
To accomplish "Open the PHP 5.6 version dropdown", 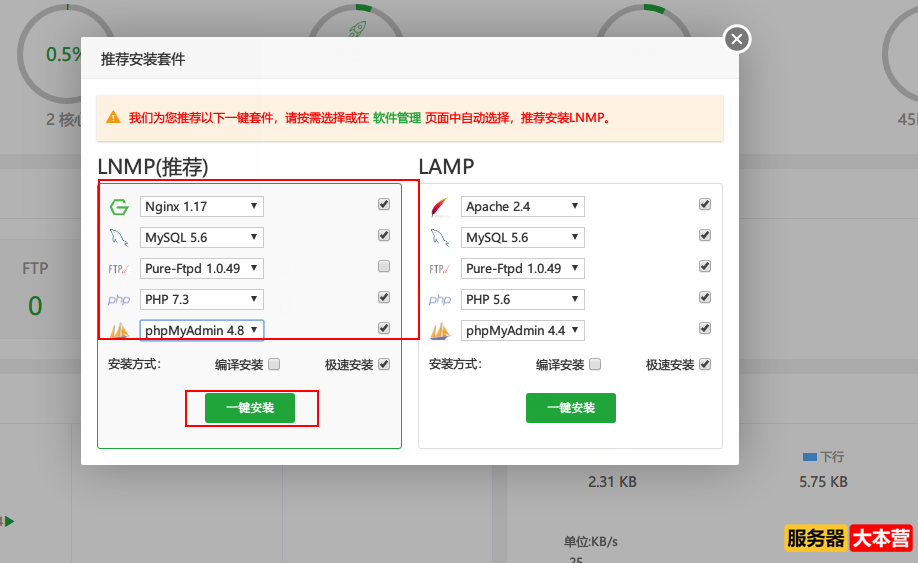I will pos(522,300).
